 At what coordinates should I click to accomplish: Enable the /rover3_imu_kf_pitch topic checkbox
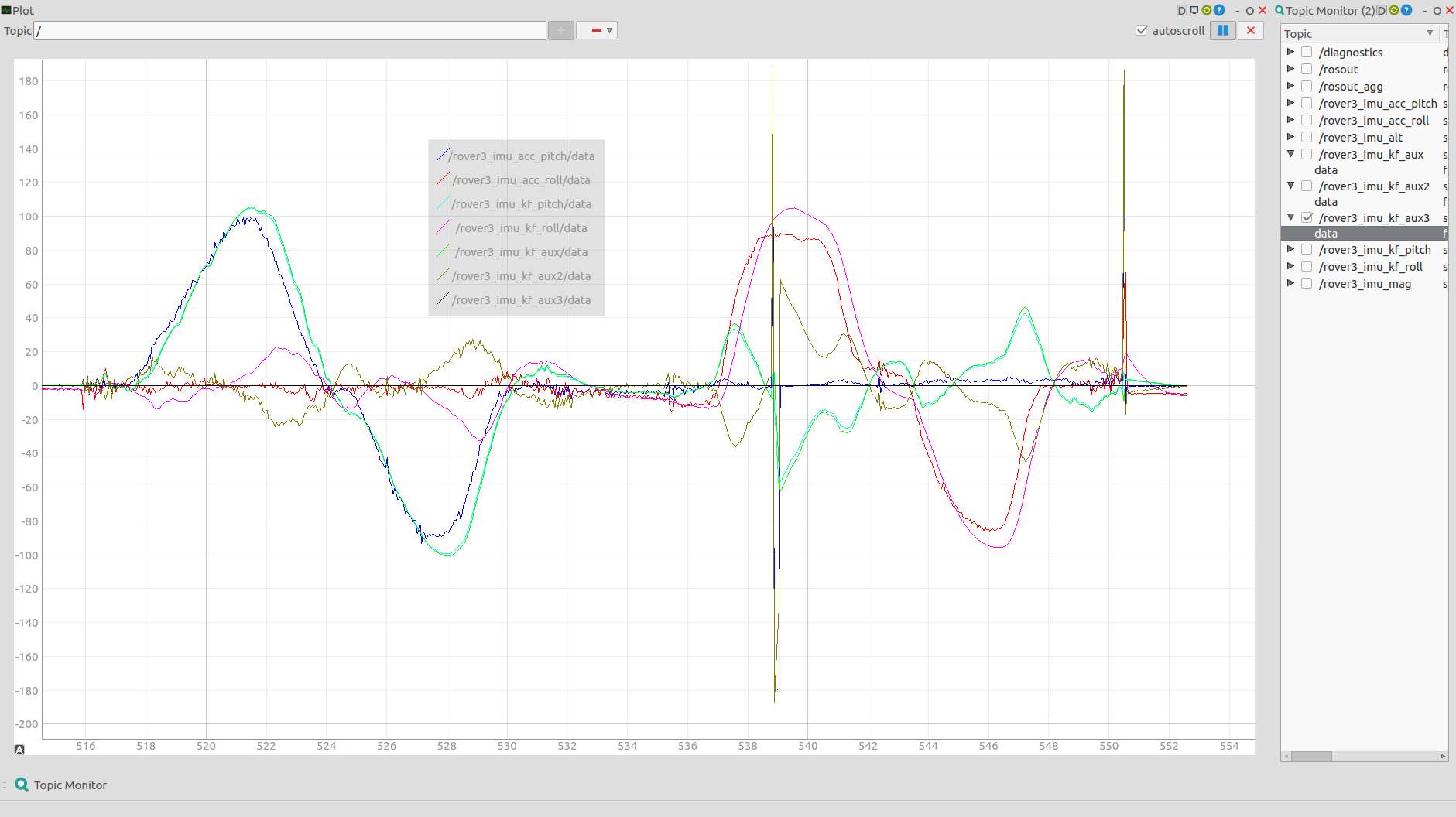1307,249
